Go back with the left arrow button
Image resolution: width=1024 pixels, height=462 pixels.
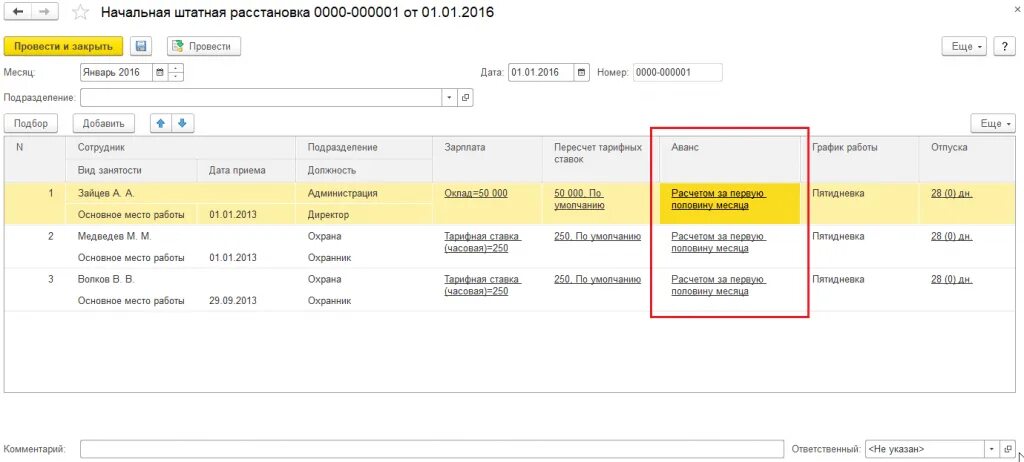18,12
